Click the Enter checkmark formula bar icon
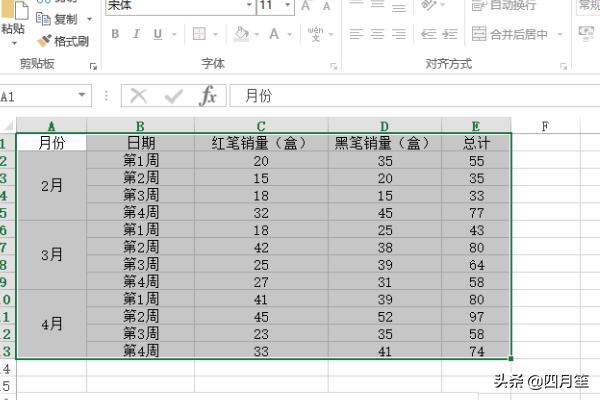 (x=174, y=96)
